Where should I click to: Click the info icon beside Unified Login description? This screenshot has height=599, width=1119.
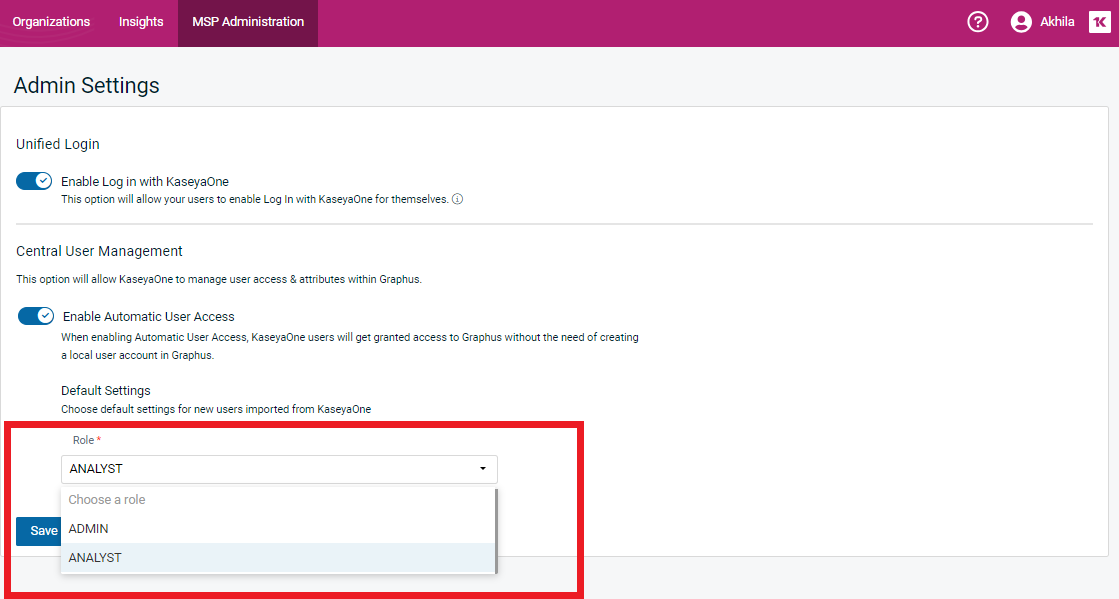pyautogui.click(x=458, y=199)
